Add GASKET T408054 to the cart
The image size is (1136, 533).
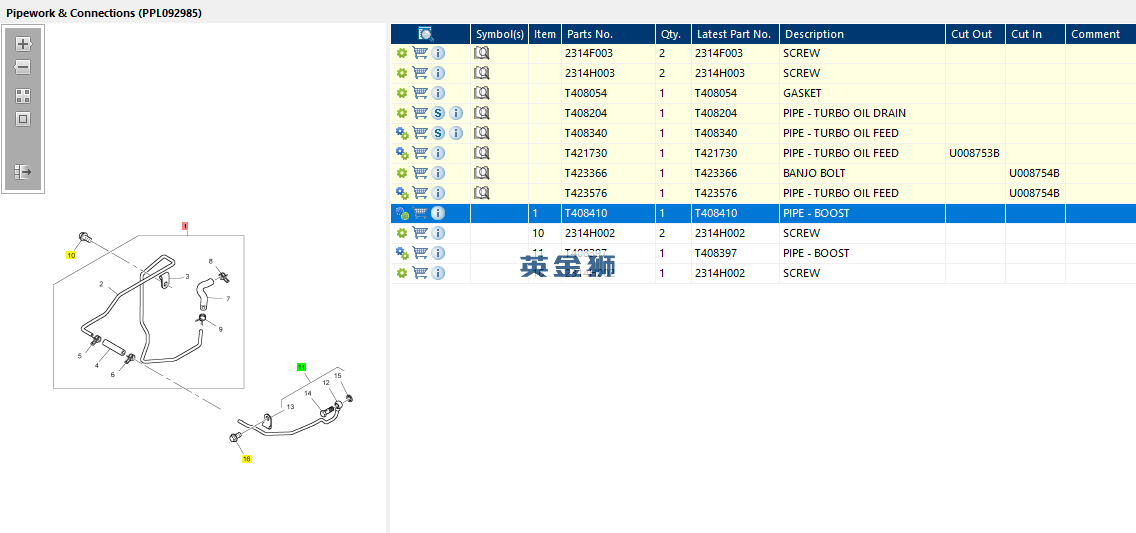(x=420, y=93)
